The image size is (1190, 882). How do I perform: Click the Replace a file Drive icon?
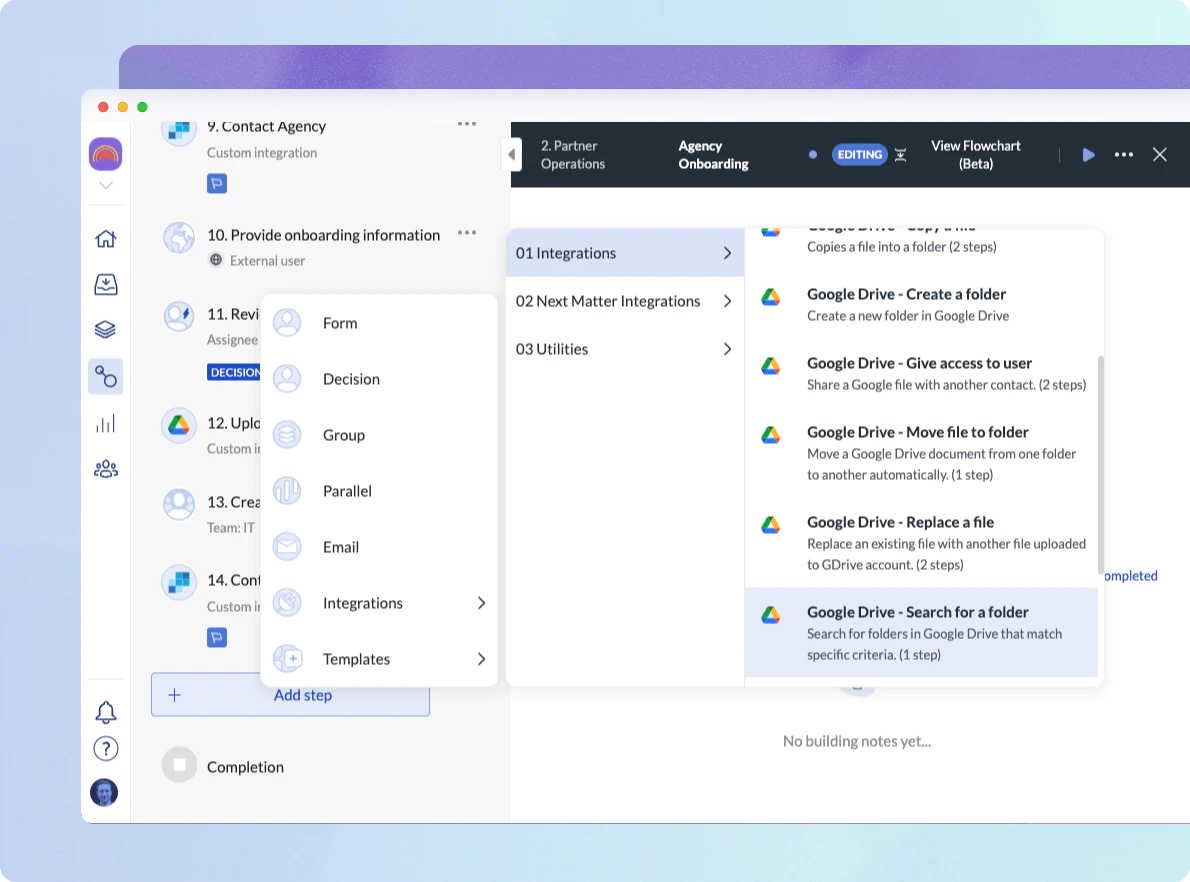coord(771,524)
